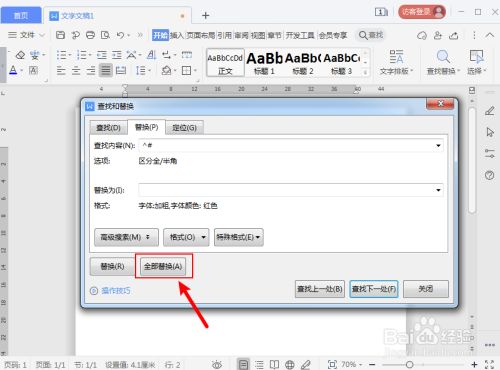Open the 格式(O) dropdown button

pos(186,237)
